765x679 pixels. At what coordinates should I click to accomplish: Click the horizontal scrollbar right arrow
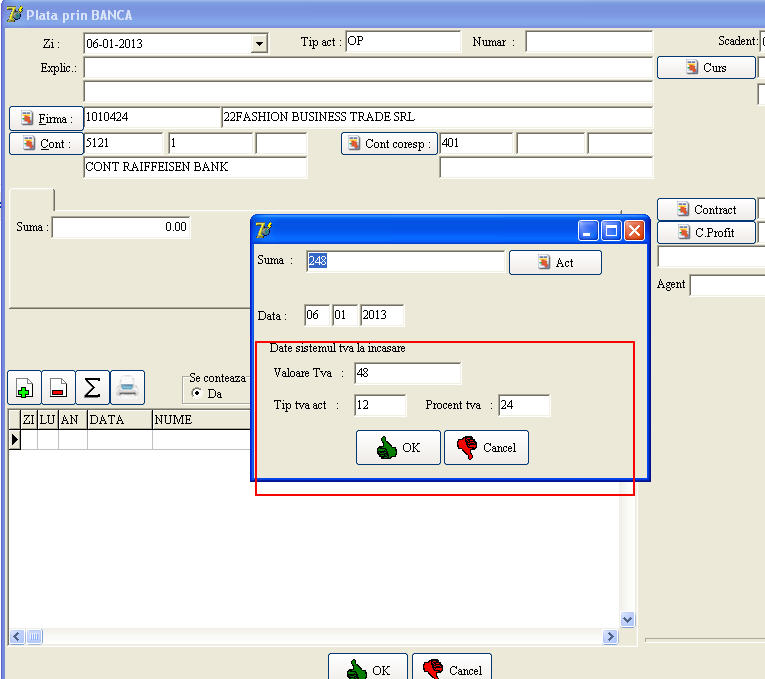[x=610, y=636]
